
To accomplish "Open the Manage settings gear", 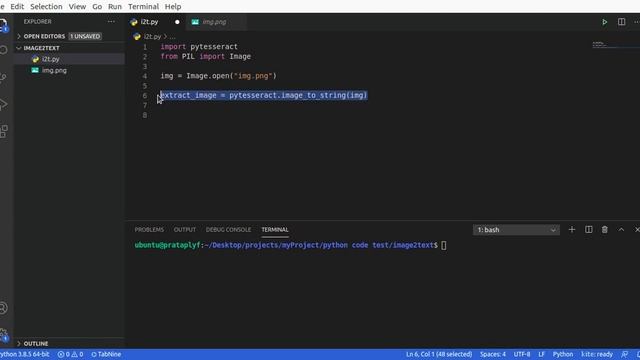I will coord(4,335).
